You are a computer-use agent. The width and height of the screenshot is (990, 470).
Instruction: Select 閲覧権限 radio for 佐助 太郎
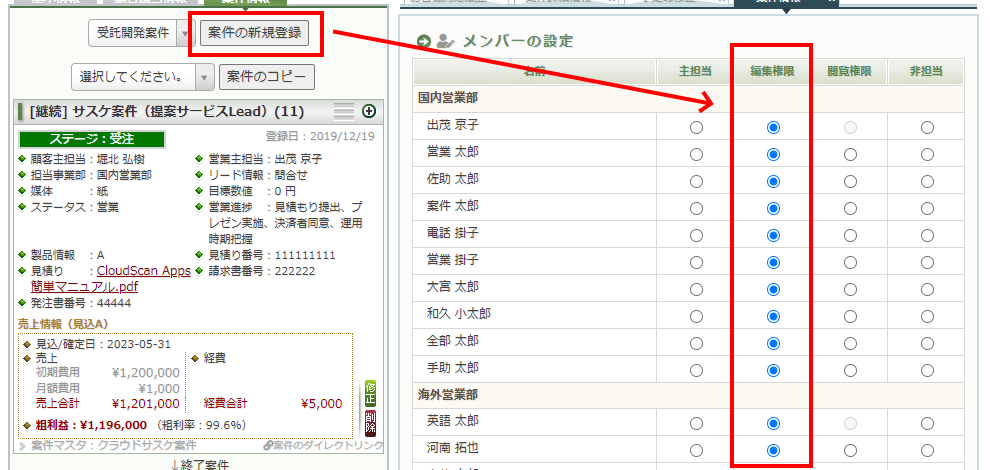click(x=850, y=181)
